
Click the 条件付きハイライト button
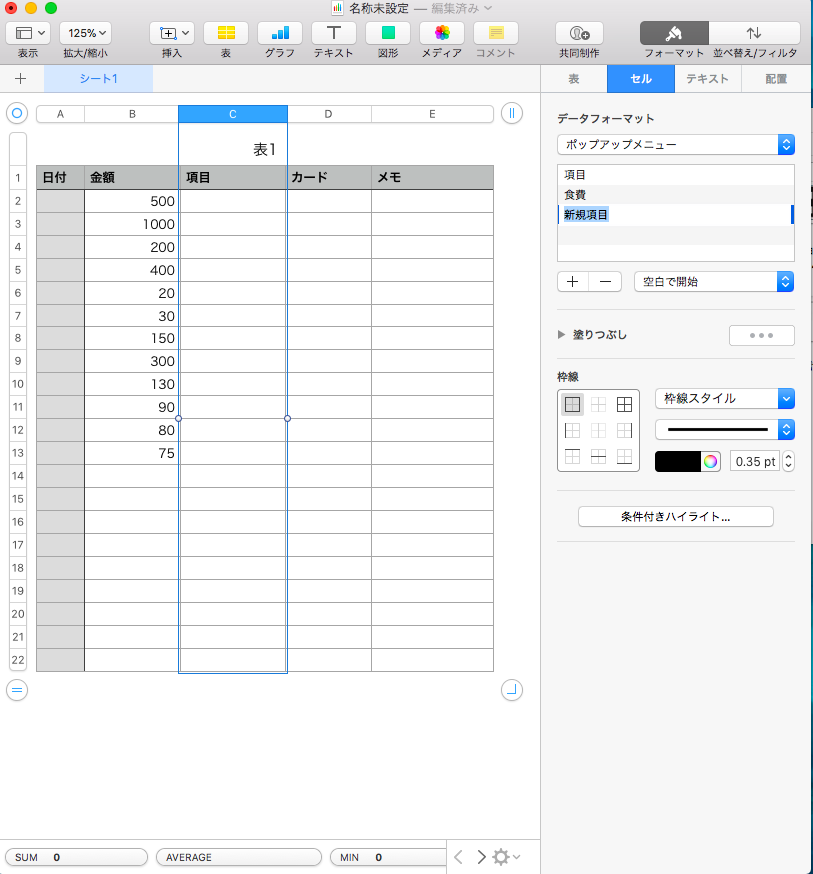(675, 516)
